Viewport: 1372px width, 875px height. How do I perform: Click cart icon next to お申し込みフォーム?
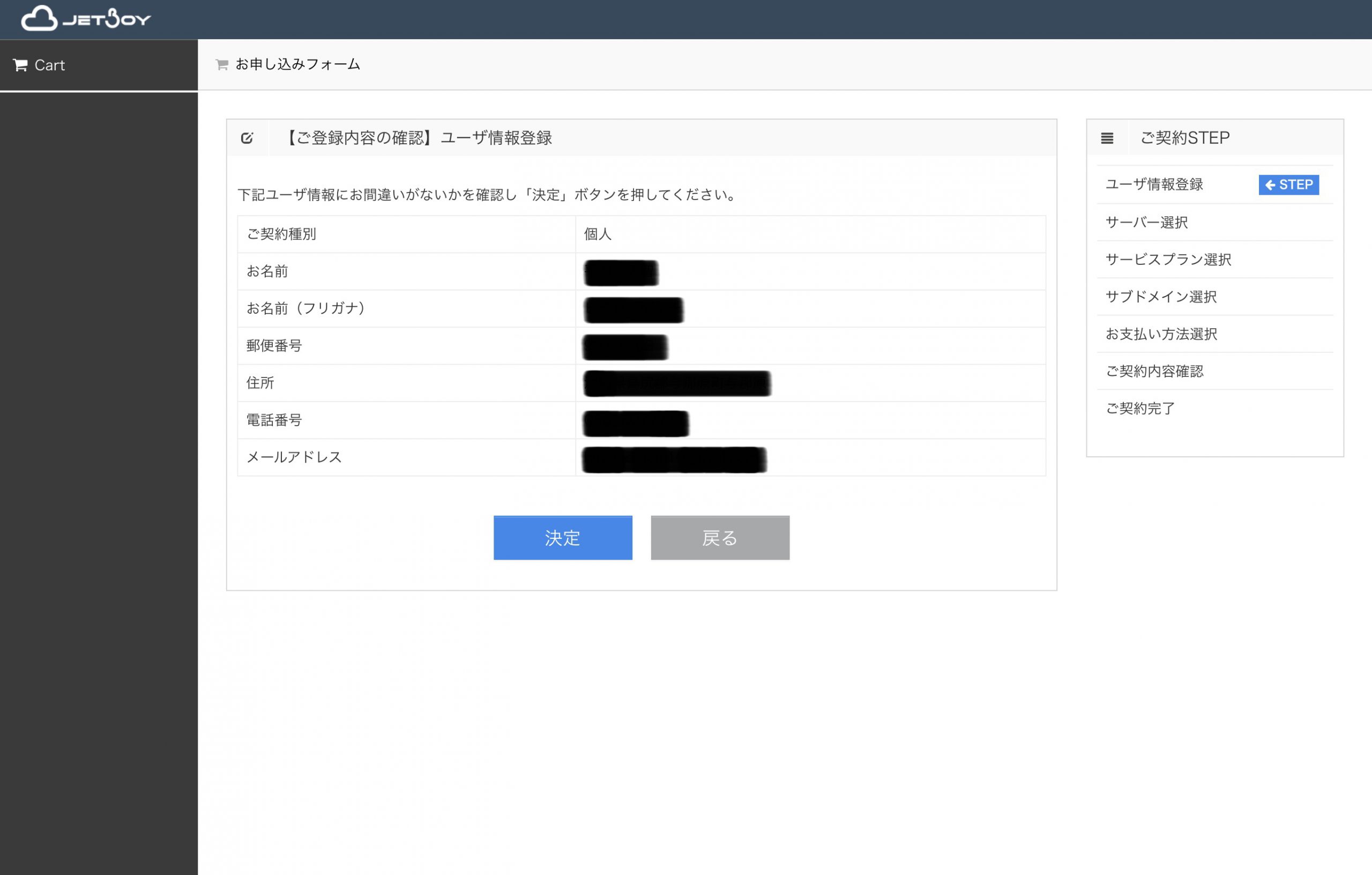tap(222, 64)
